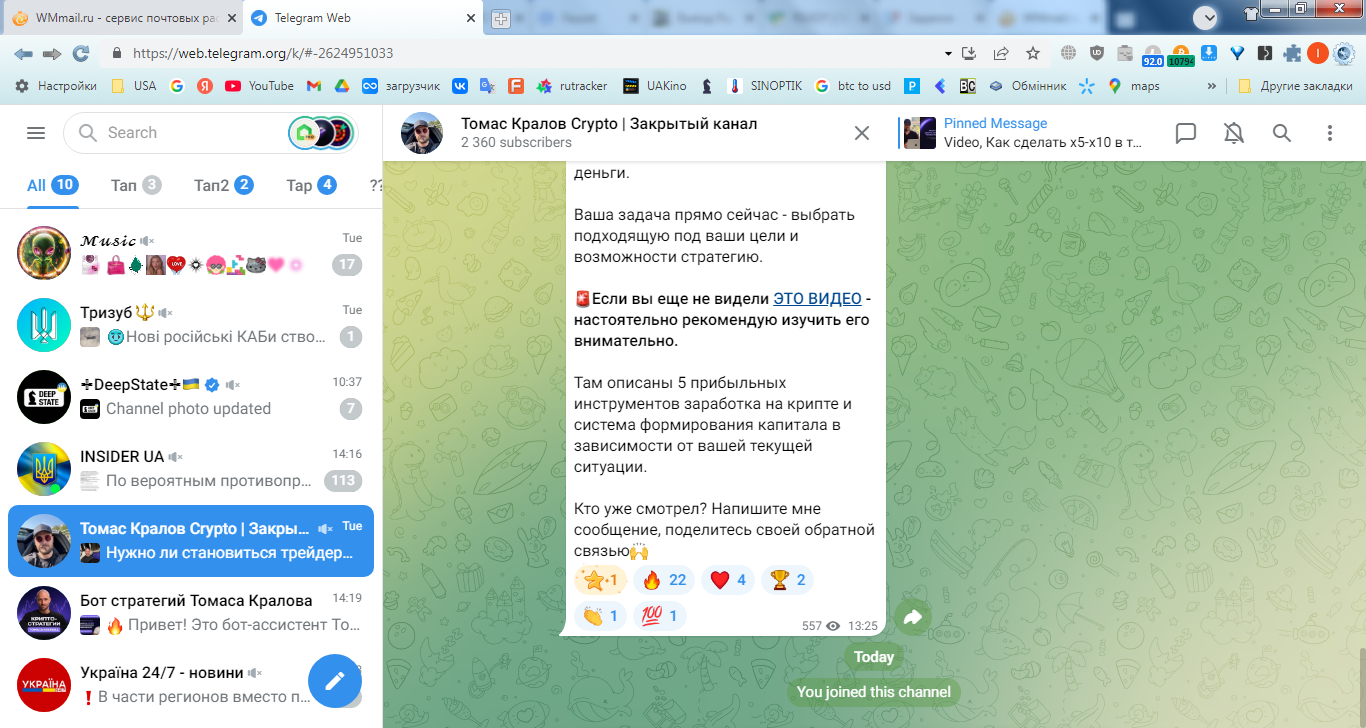Screen dimensions: 1366x728
Task: Forward the post using the share arrow
Action: point(913,619)
